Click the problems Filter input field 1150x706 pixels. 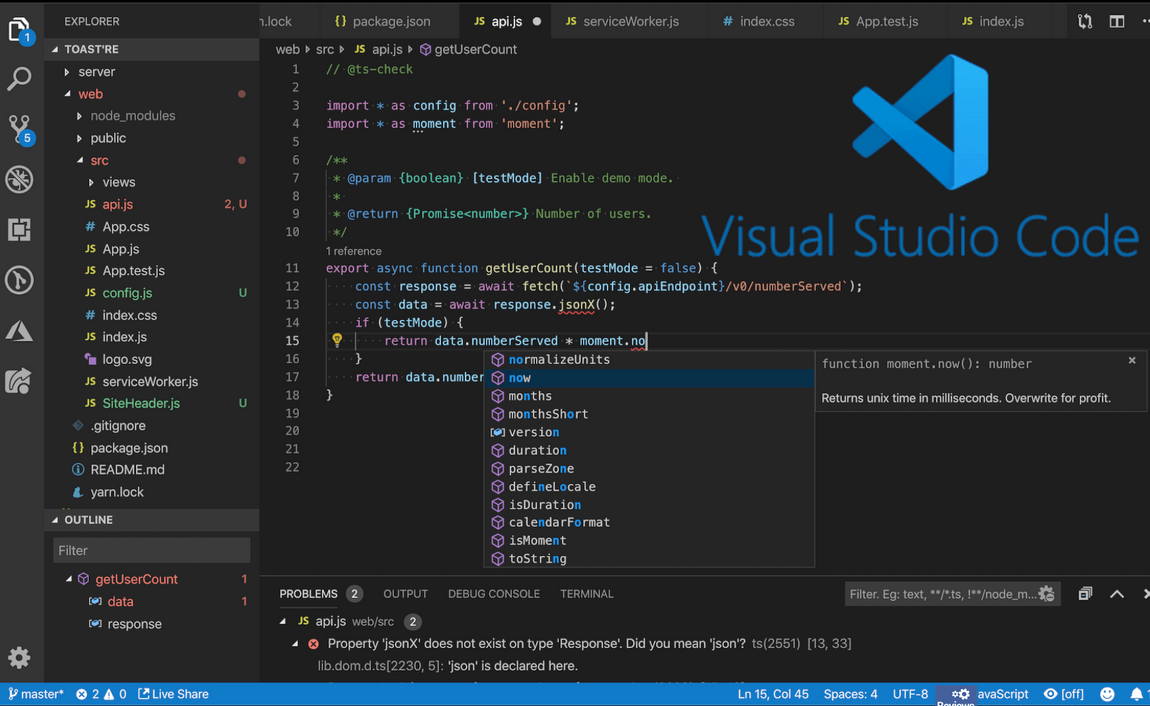click(940, 593)
